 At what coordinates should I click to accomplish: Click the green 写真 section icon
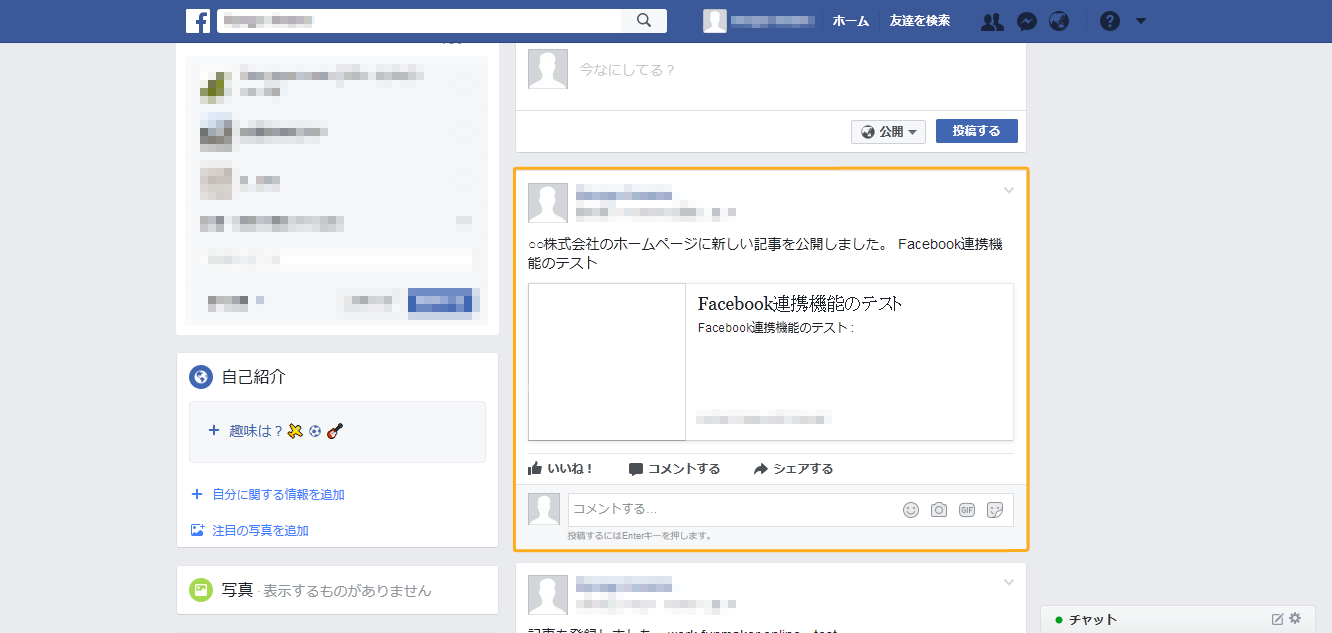click(x=201, y=590)
